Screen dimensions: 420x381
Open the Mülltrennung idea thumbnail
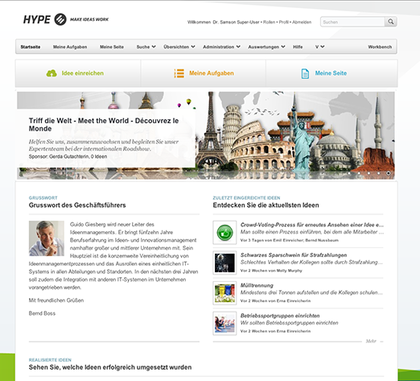225,293
